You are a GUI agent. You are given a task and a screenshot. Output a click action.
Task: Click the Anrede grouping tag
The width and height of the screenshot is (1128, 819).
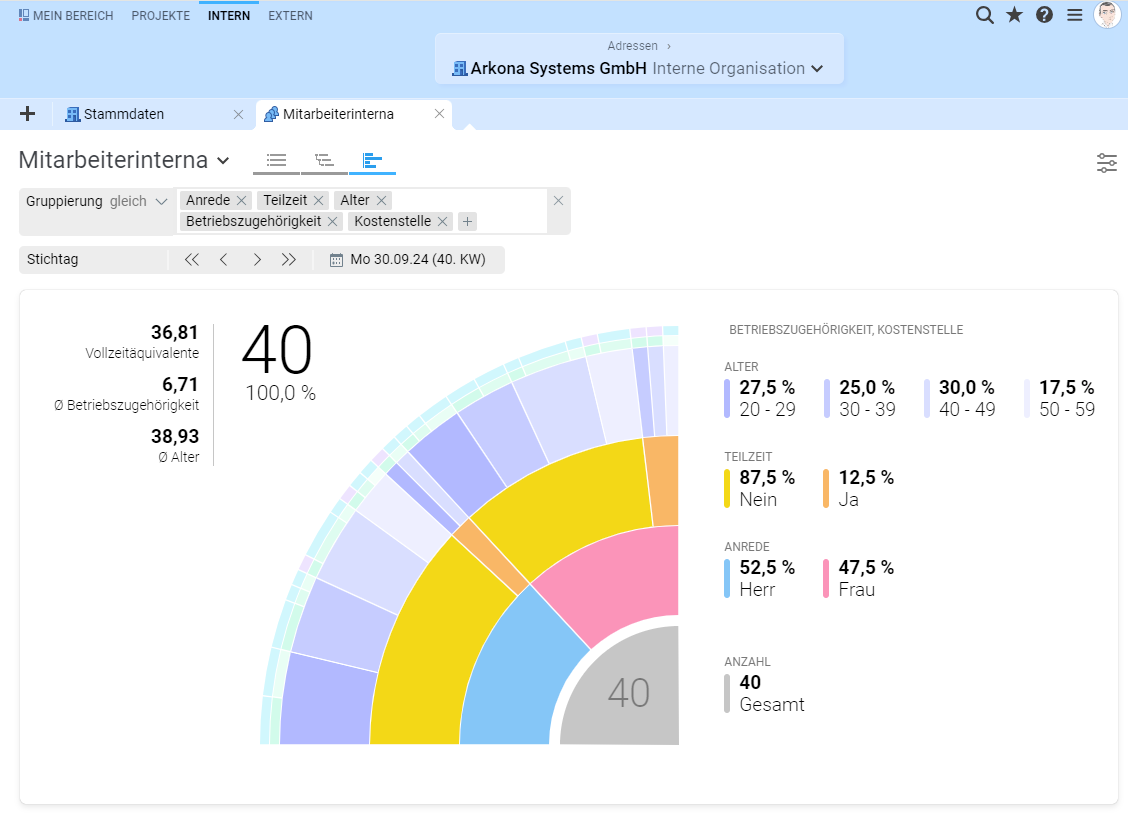click(x=208, y=201)
